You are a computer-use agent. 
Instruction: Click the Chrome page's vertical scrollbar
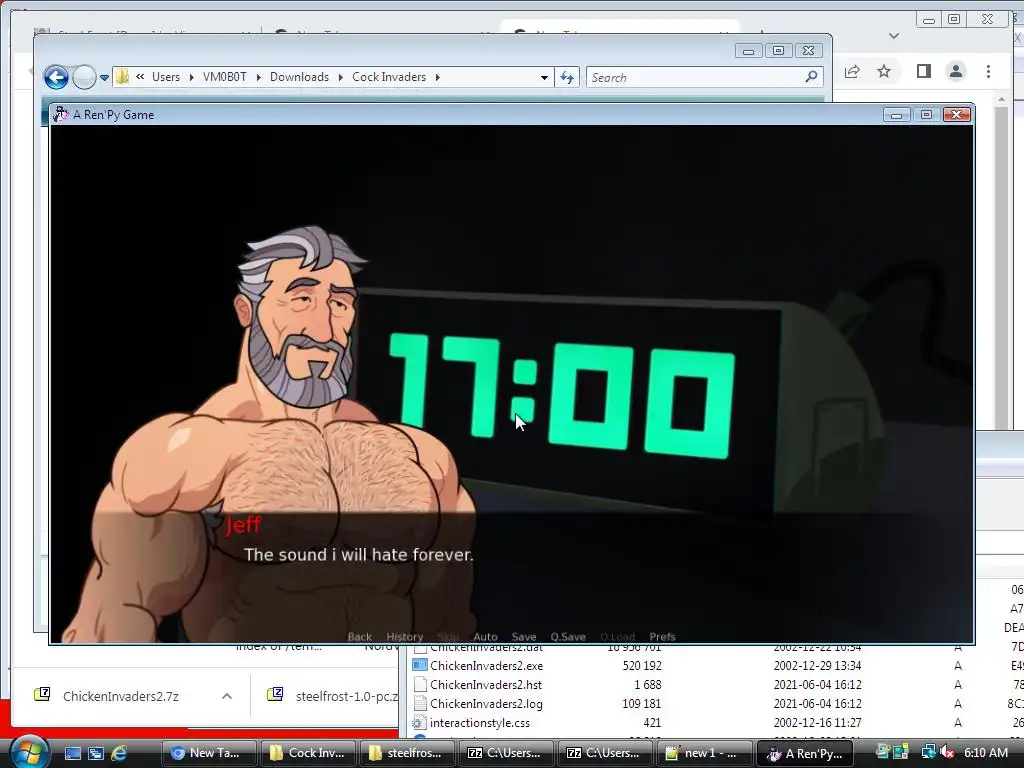click(1002, 261)
